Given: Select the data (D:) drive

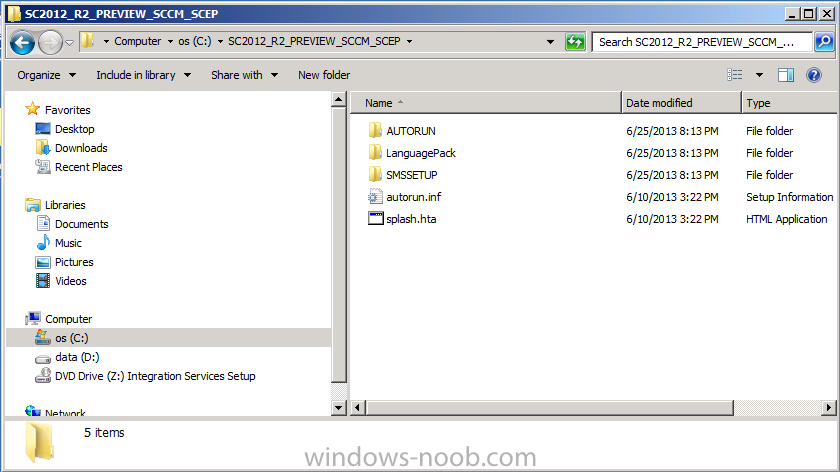Looking at the screenshot, I should coord(77,357).
